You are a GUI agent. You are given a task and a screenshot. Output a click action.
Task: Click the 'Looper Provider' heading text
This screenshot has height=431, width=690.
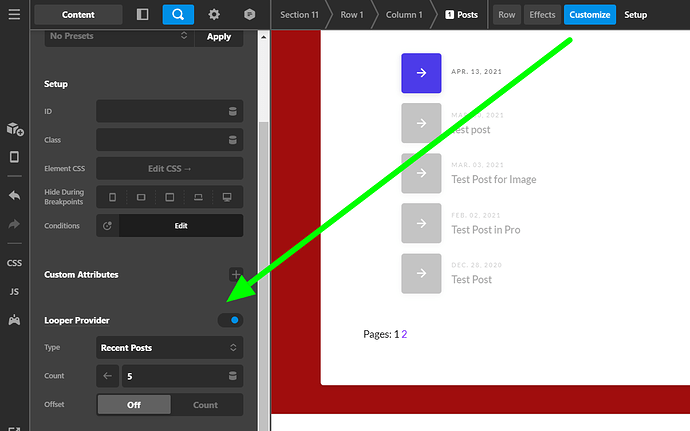tap(77, 320)
